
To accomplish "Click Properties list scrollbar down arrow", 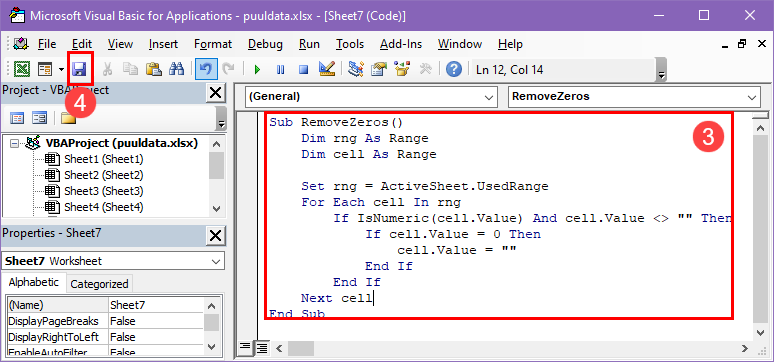I will 211,346.
